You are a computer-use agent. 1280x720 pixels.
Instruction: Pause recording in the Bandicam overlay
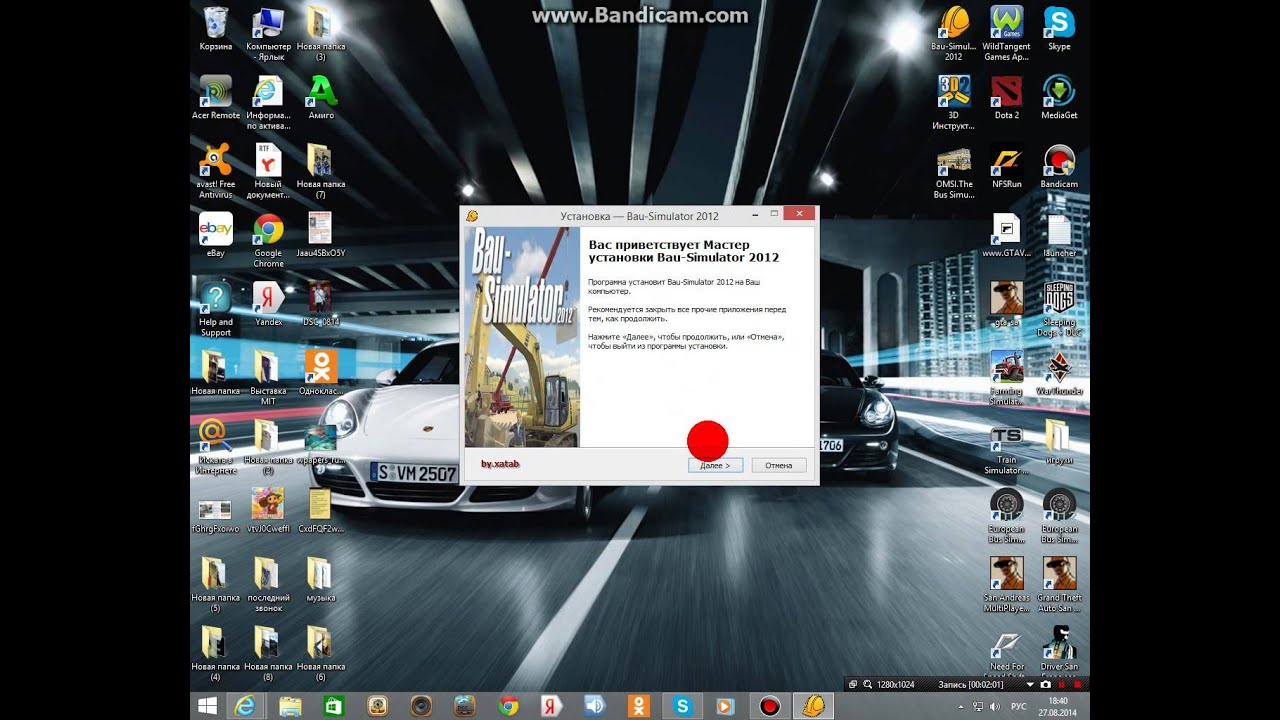[1062, 684]
